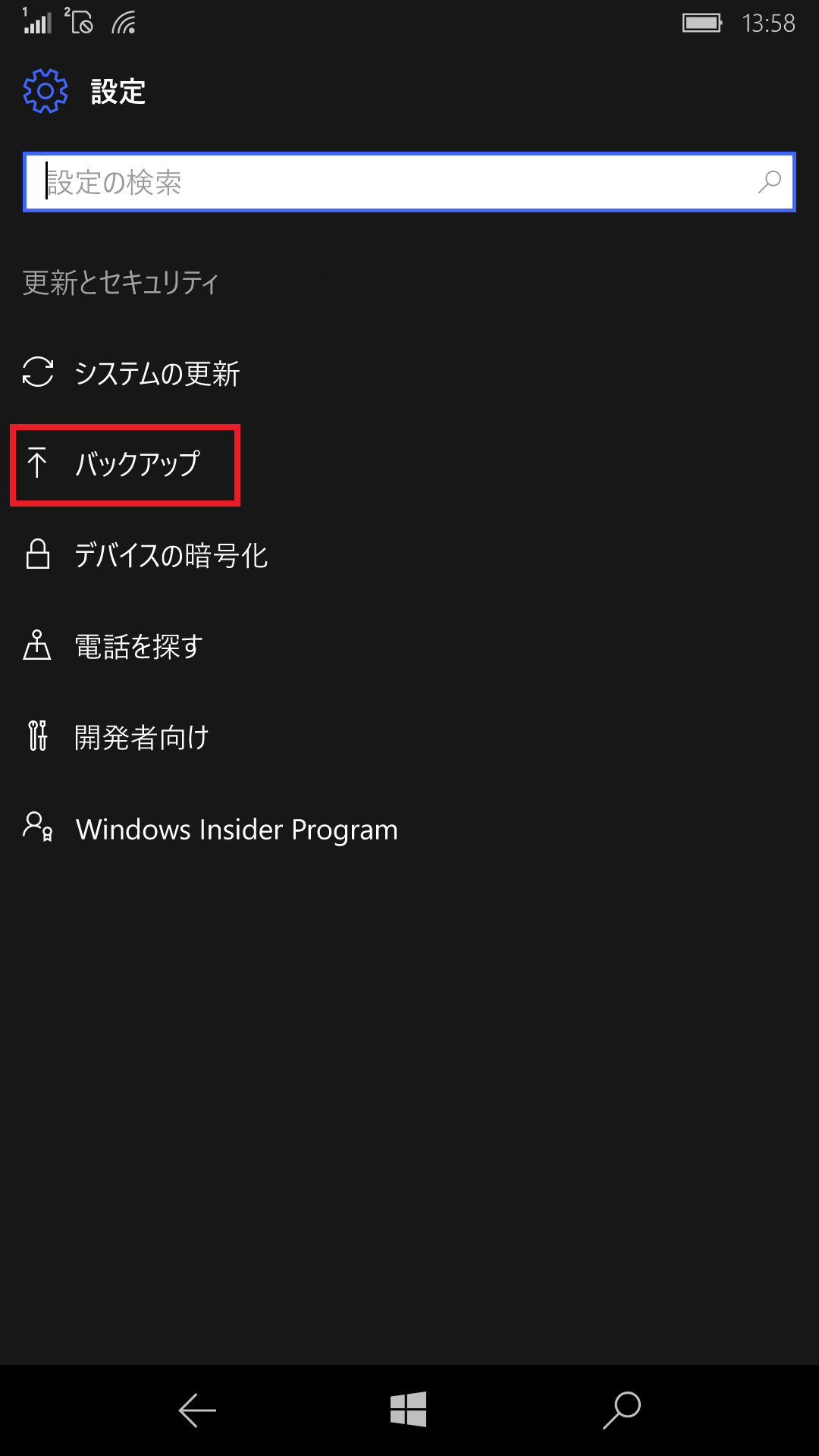The width and height of the screenshot is (819, 1456).
Task: Tap the Windows Start button
Action: point(409,1410)
